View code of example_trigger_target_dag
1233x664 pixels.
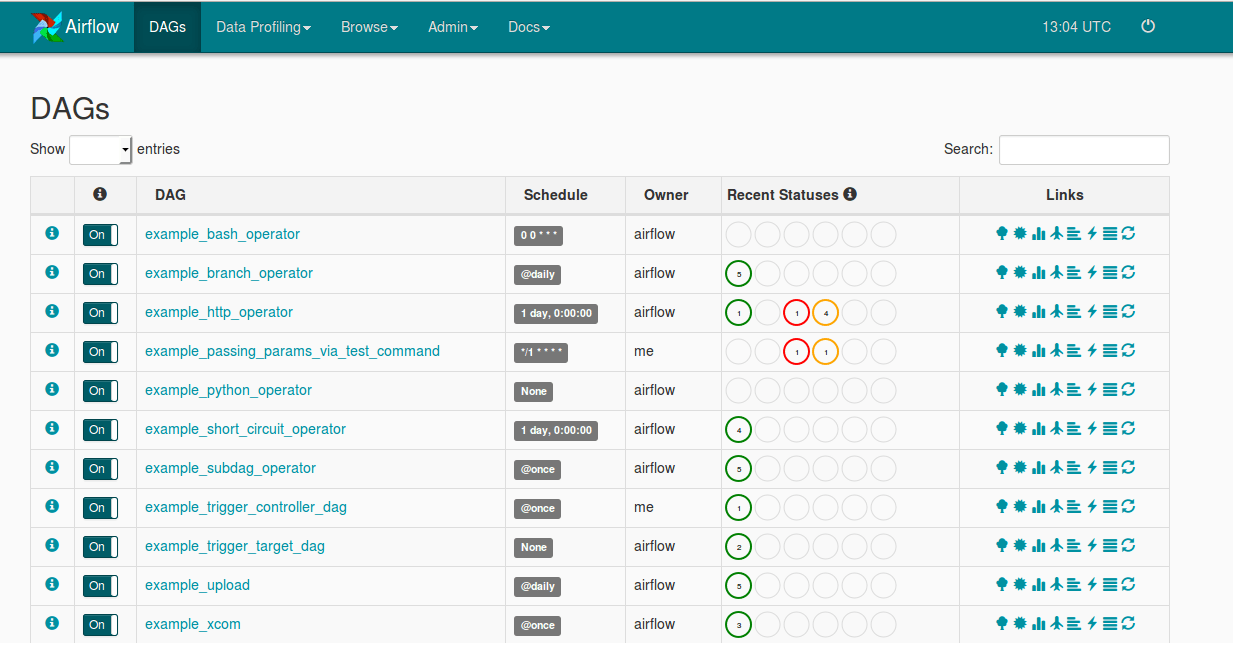click(x=1110, y=545)
